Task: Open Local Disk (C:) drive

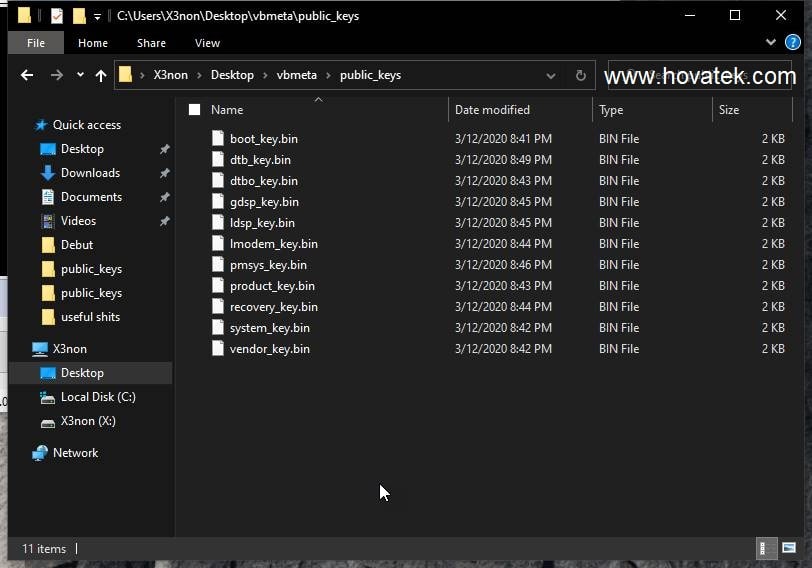Action: (x=98, y=397)
